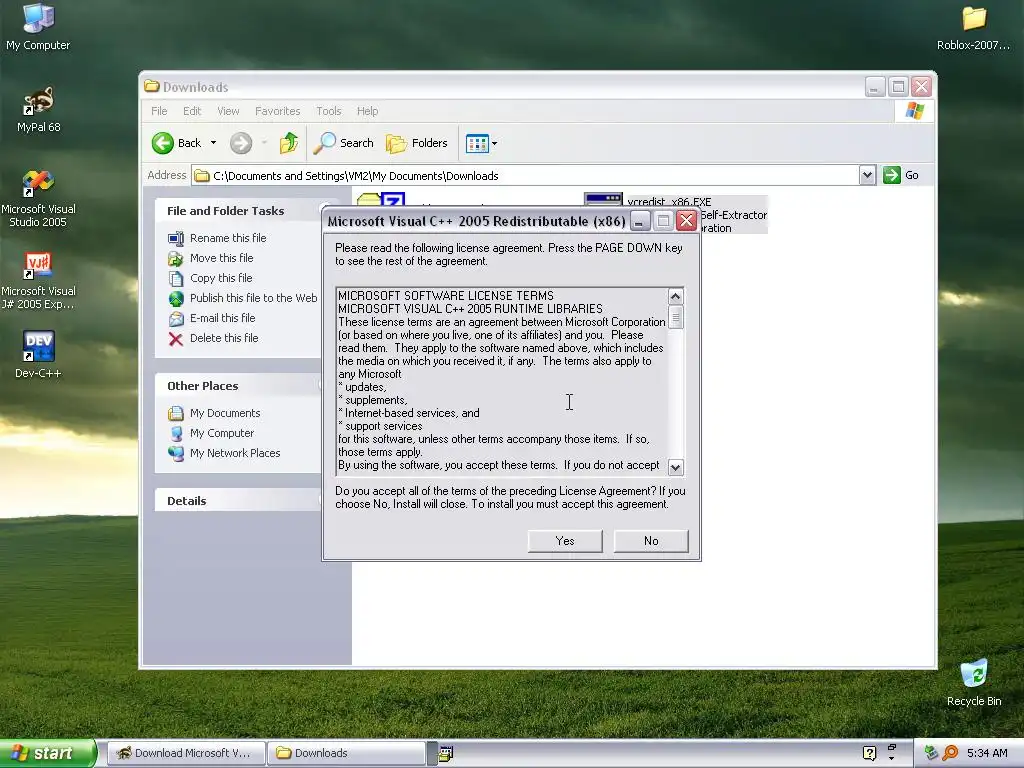Close the Visual C++ Redistributable dialog
This screenshot has height=768, width=1024.
(686, 221)
